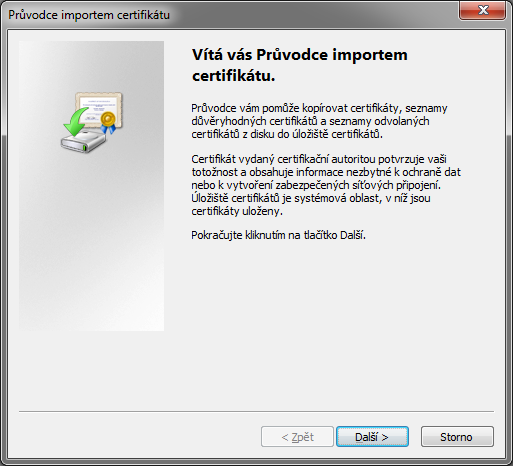Click the text certifikáty uloženy.

(x=237, y=211)
